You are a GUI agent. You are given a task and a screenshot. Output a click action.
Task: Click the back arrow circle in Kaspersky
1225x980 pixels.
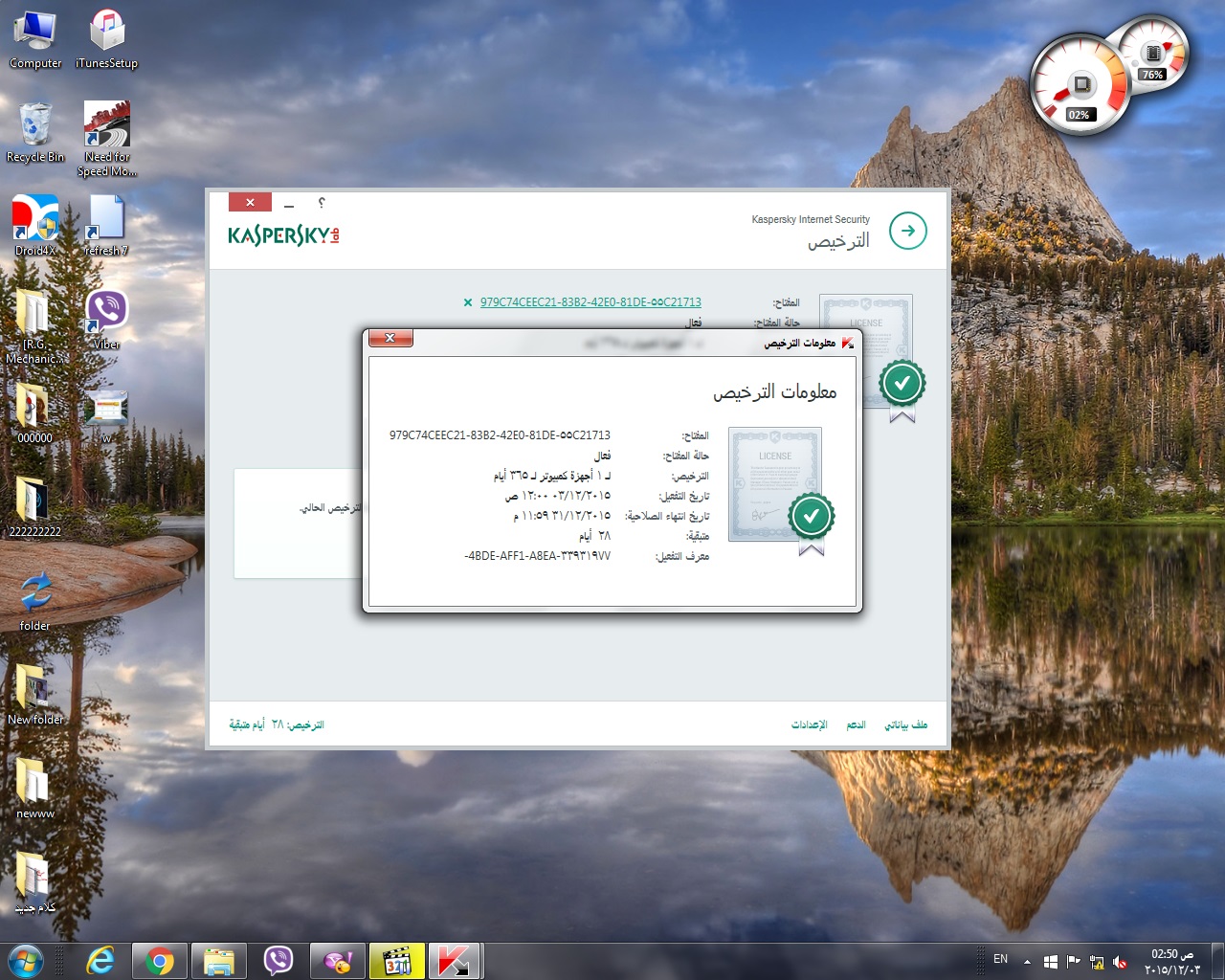tap(907, 231)
